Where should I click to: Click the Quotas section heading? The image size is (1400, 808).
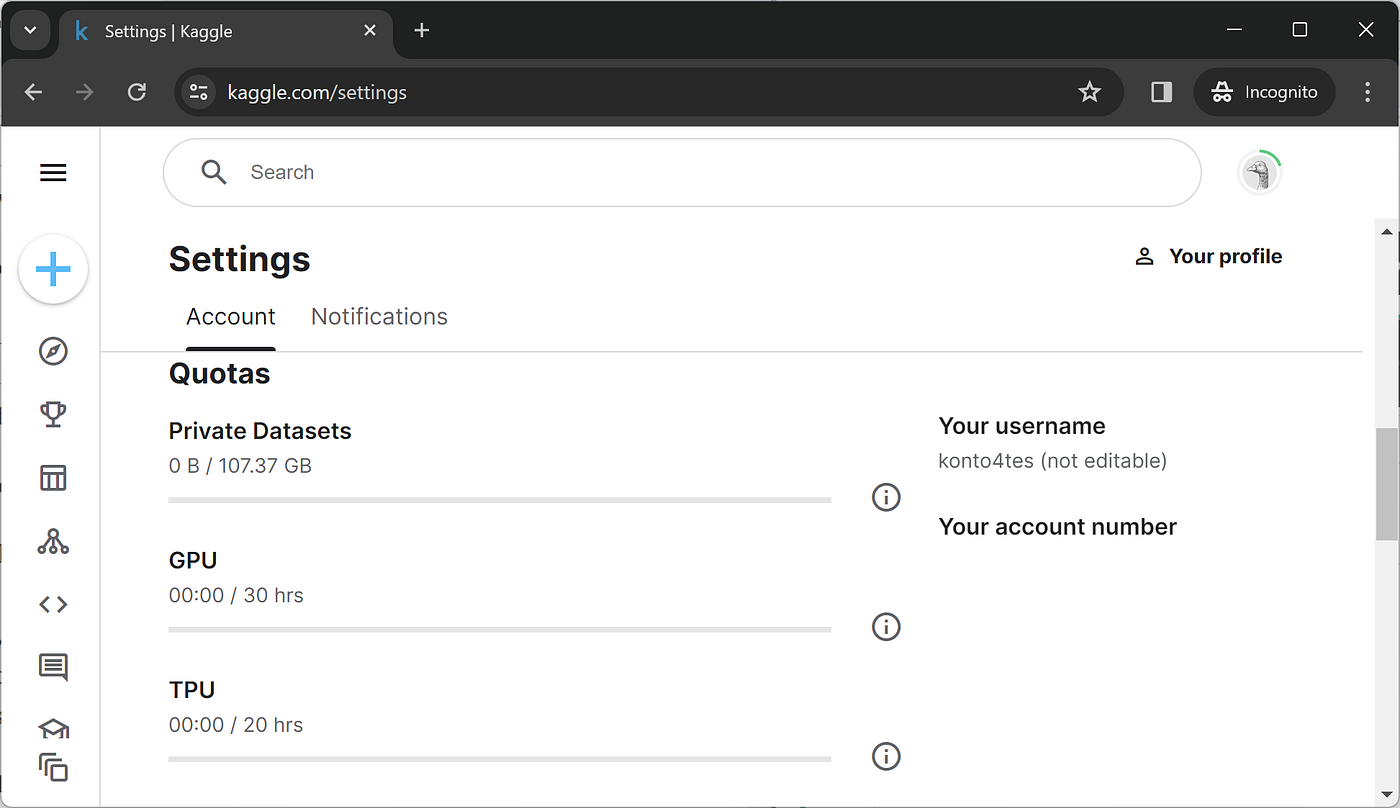(x=220, y=374)
